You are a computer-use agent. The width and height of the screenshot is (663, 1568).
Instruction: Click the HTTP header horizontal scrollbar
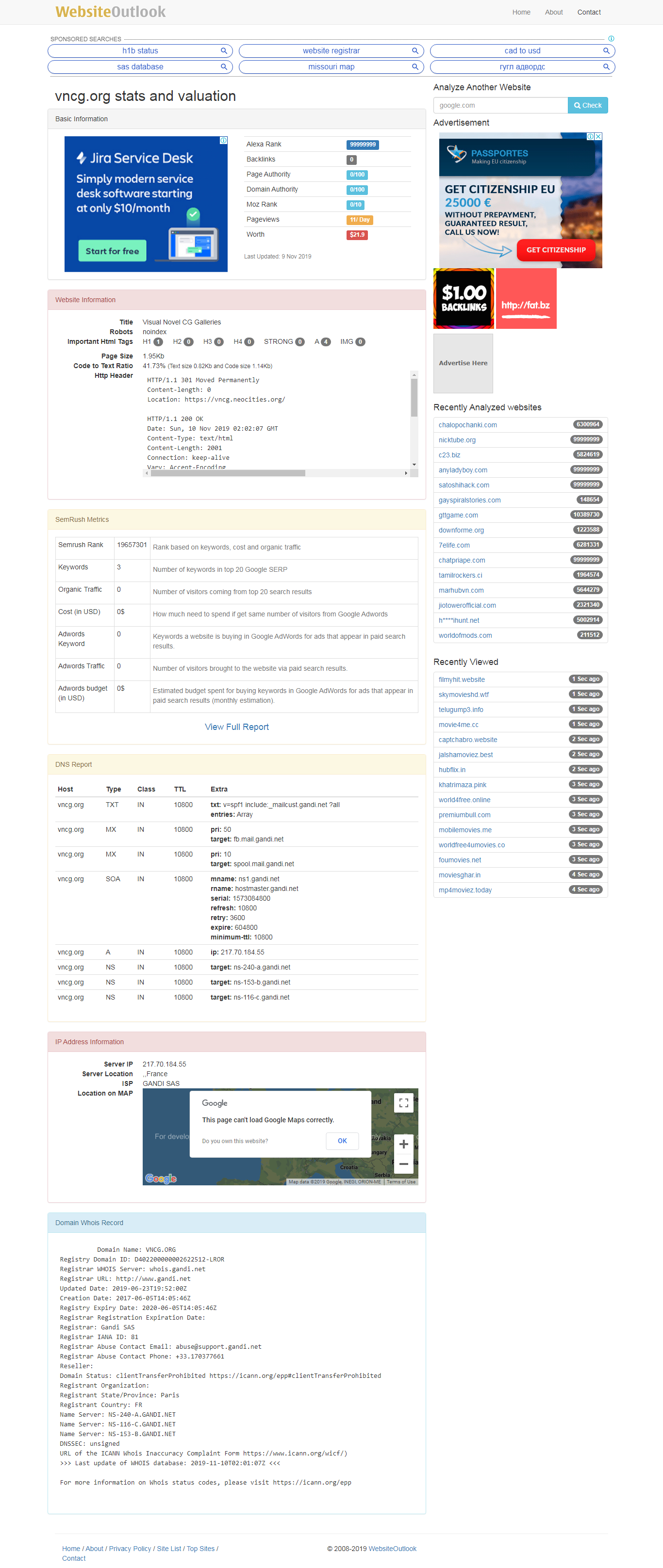228,473
